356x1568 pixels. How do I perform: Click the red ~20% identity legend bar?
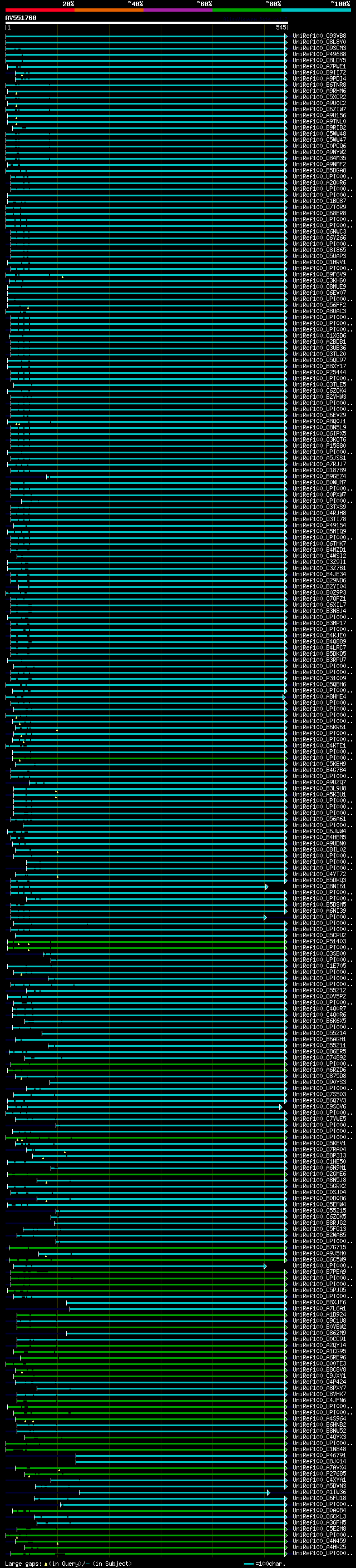[40, 10]
